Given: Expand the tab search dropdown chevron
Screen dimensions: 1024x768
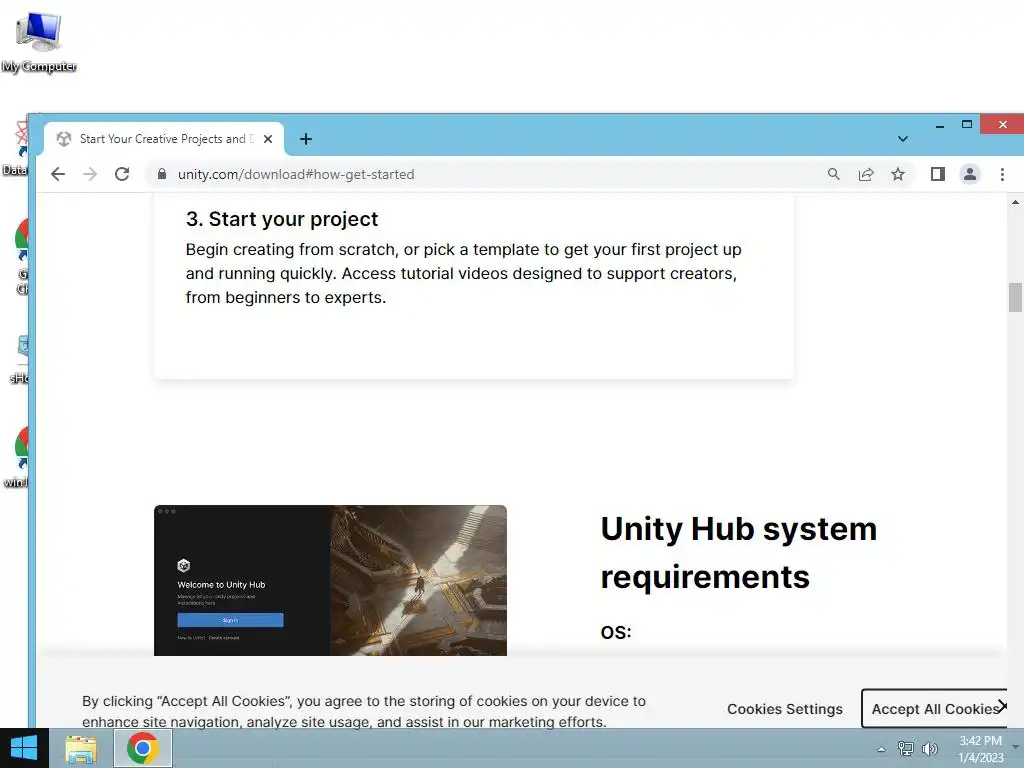Looking at the screenshot, I should tap(903, 139).
